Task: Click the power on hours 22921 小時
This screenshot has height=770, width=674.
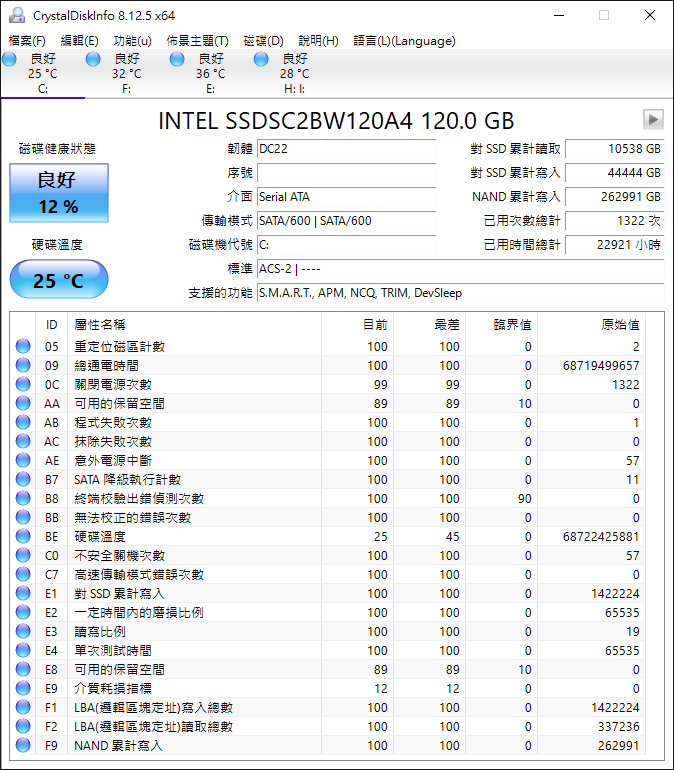Action: tap(615, 245)
